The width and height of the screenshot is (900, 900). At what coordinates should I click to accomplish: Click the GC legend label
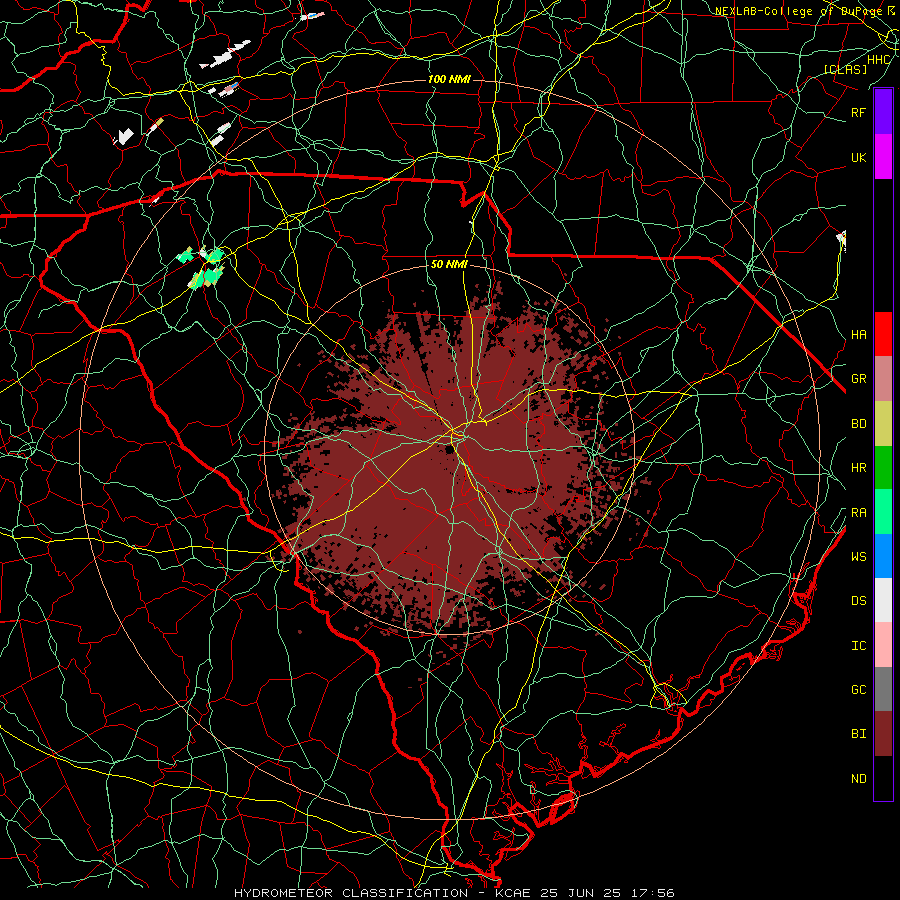(x=859, y=689)
